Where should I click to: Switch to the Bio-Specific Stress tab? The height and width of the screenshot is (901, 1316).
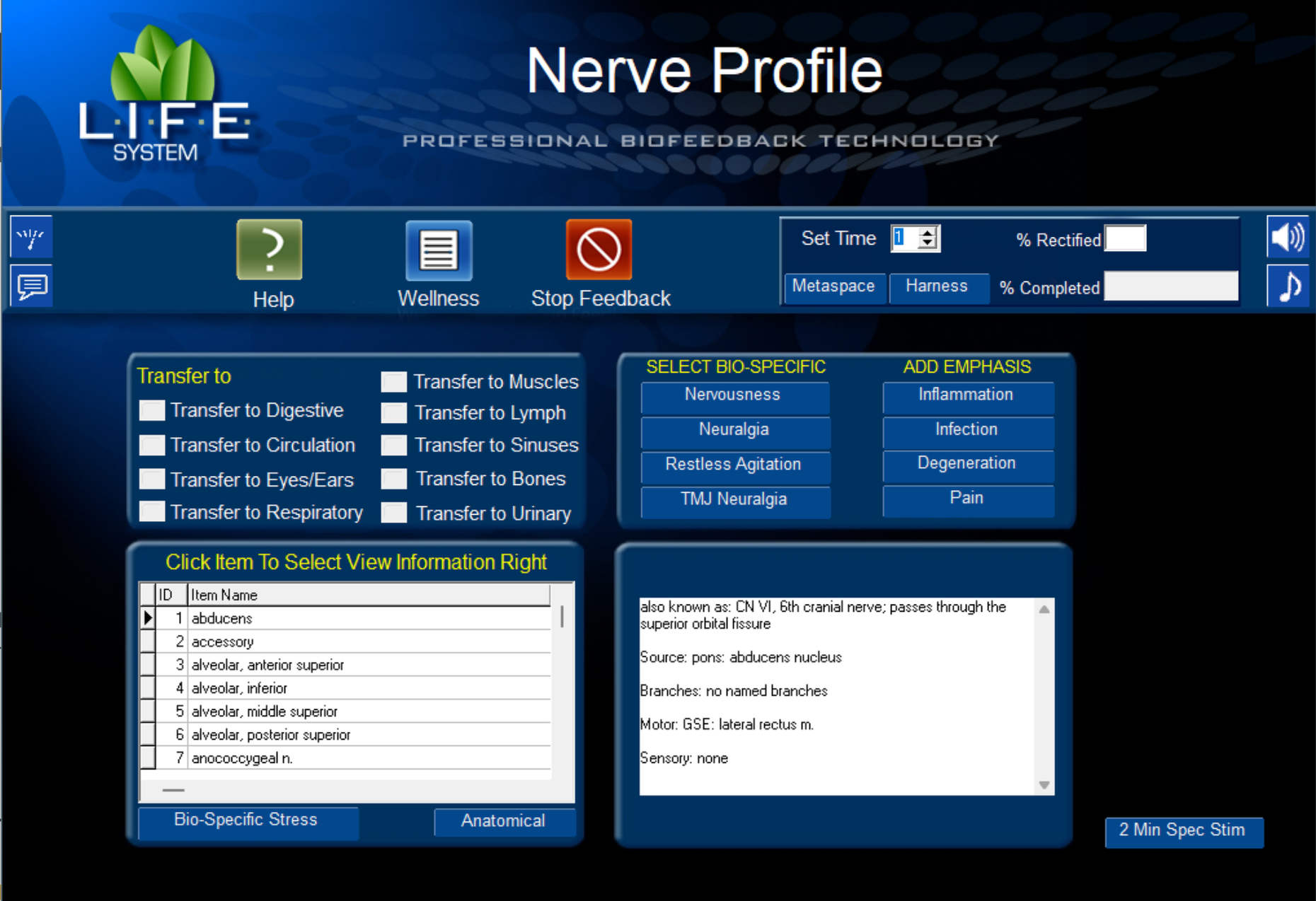(246, 820)
